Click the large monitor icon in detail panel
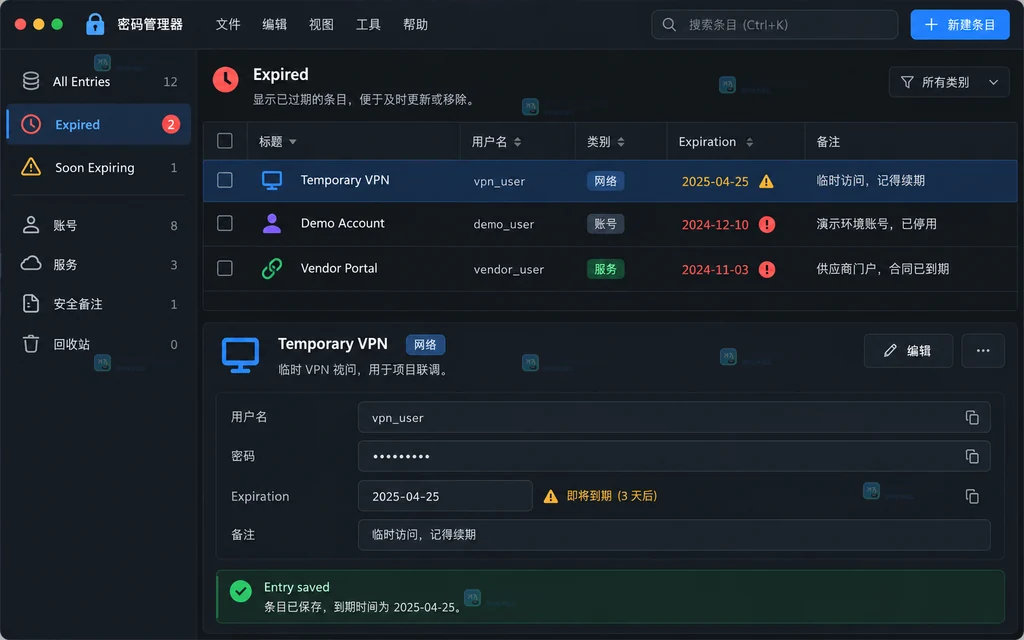Viewport: 1024px width, 640px height. 240,355
